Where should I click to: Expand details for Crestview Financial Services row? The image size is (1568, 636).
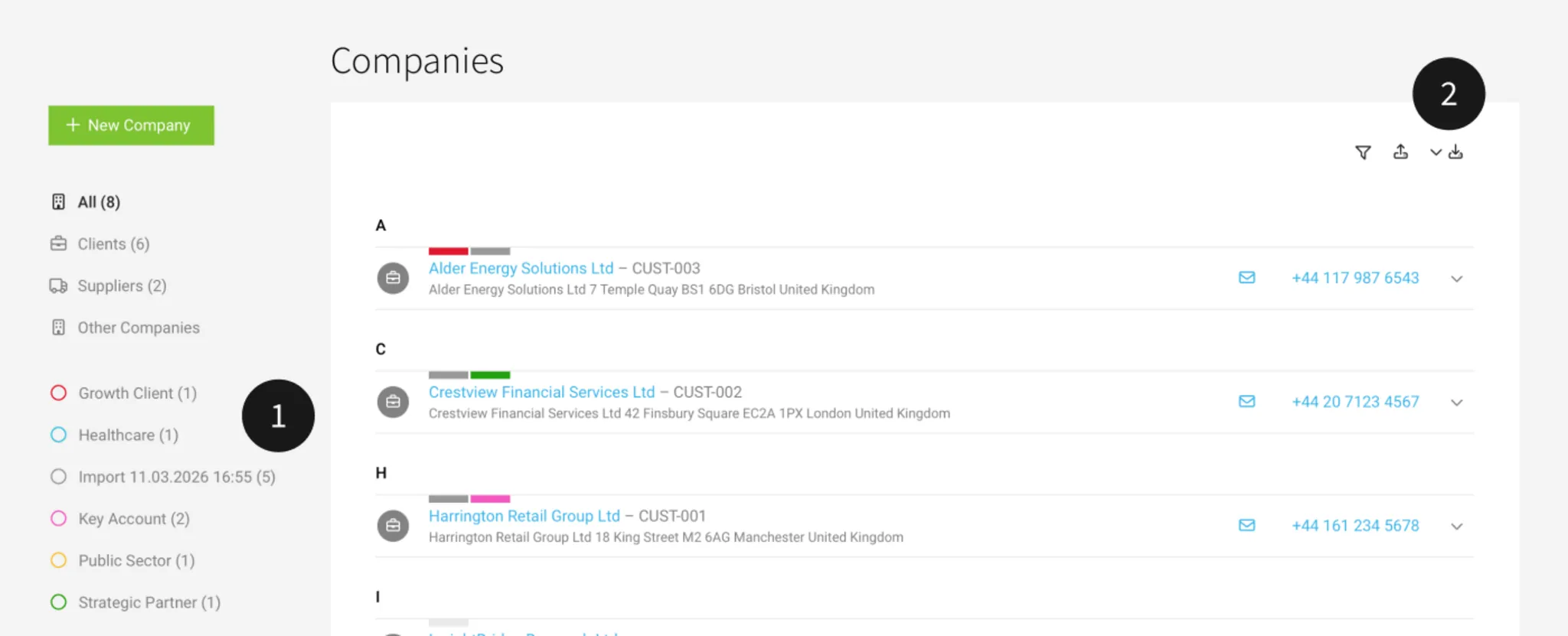tap(1457, 403)
